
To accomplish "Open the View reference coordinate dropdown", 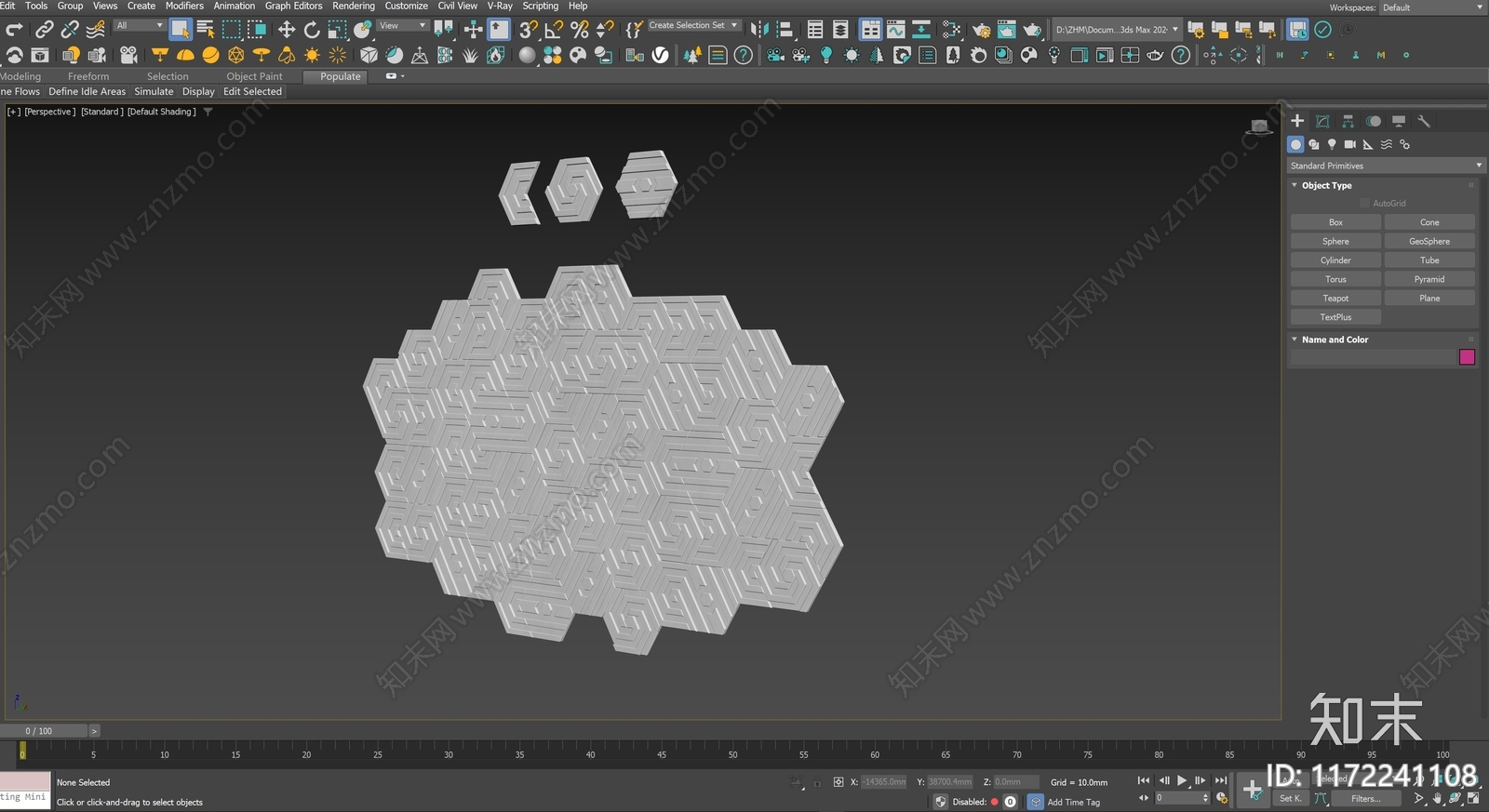I will (403, 26).
